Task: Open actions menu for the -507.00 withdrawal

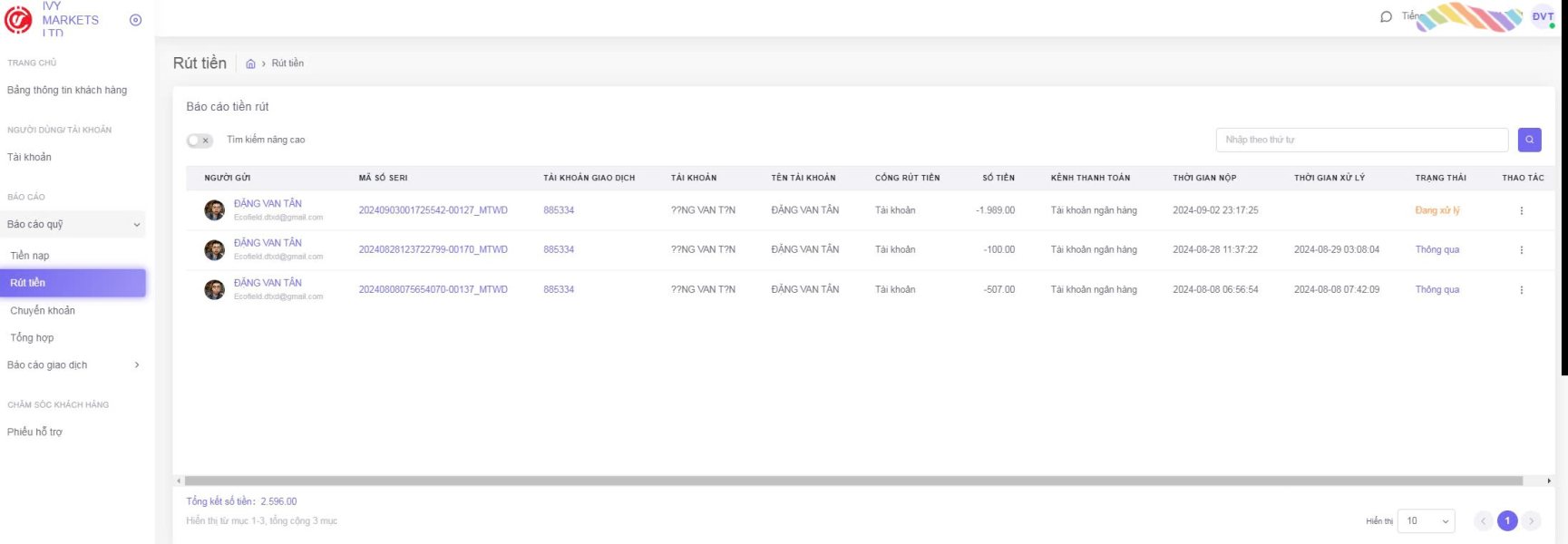Action: click(x=1521, y=290)
